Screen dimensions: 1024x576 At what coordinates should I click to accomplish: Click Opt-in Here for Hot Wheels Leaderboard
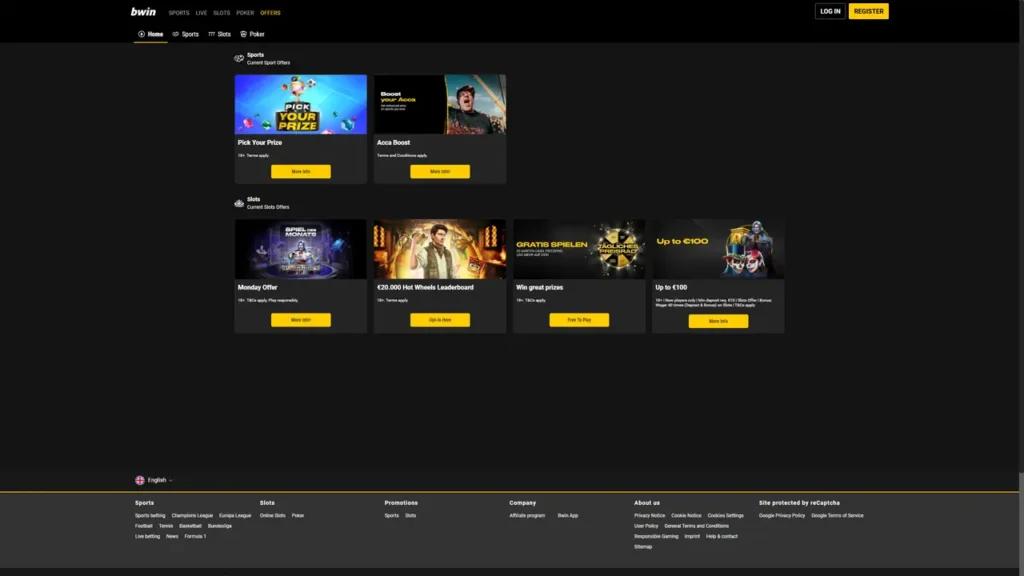click(x=440, y=320)
